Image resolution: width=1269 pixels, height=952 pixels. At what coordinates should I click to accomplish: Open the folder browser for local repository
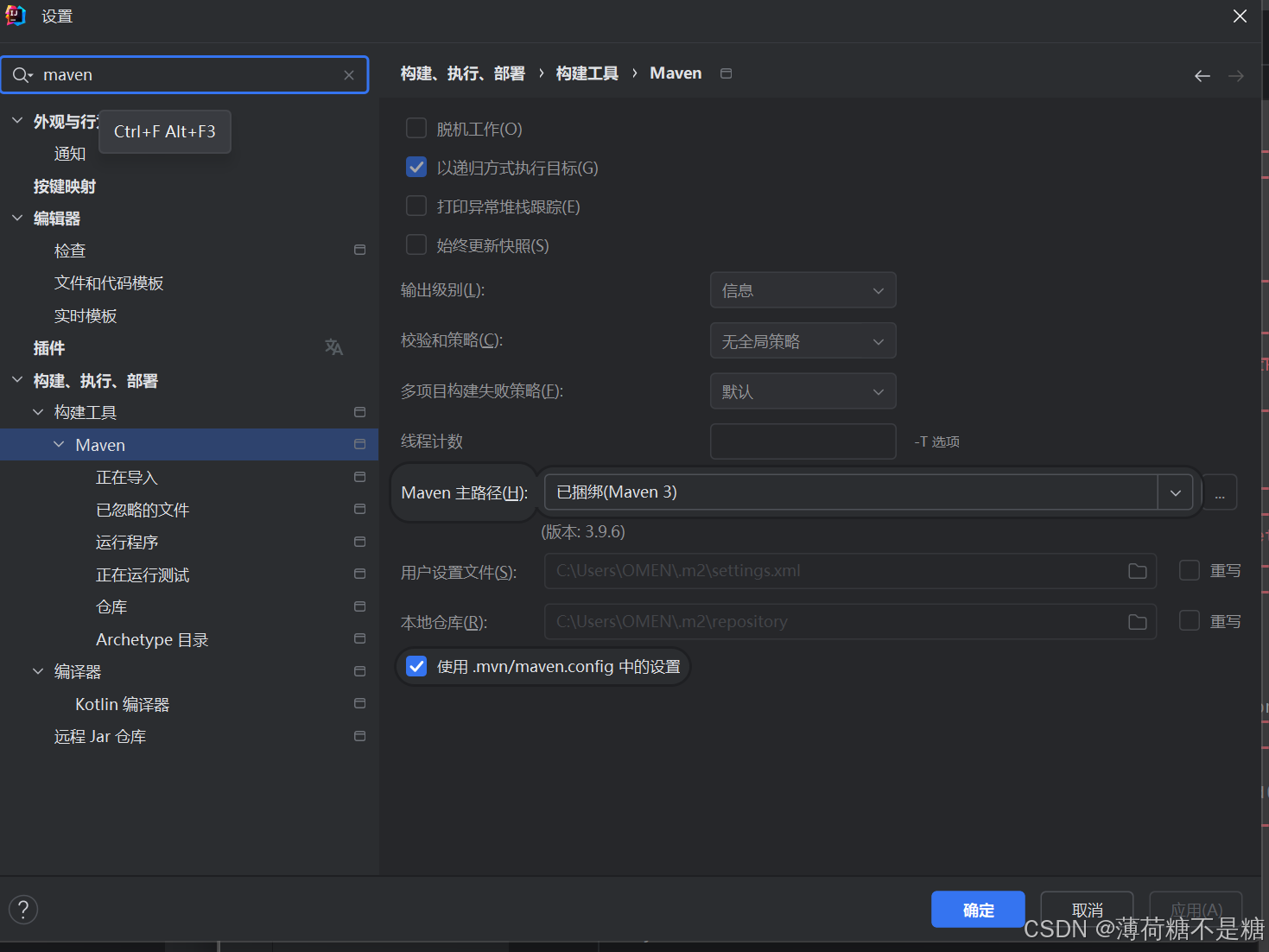(1136, 621)
